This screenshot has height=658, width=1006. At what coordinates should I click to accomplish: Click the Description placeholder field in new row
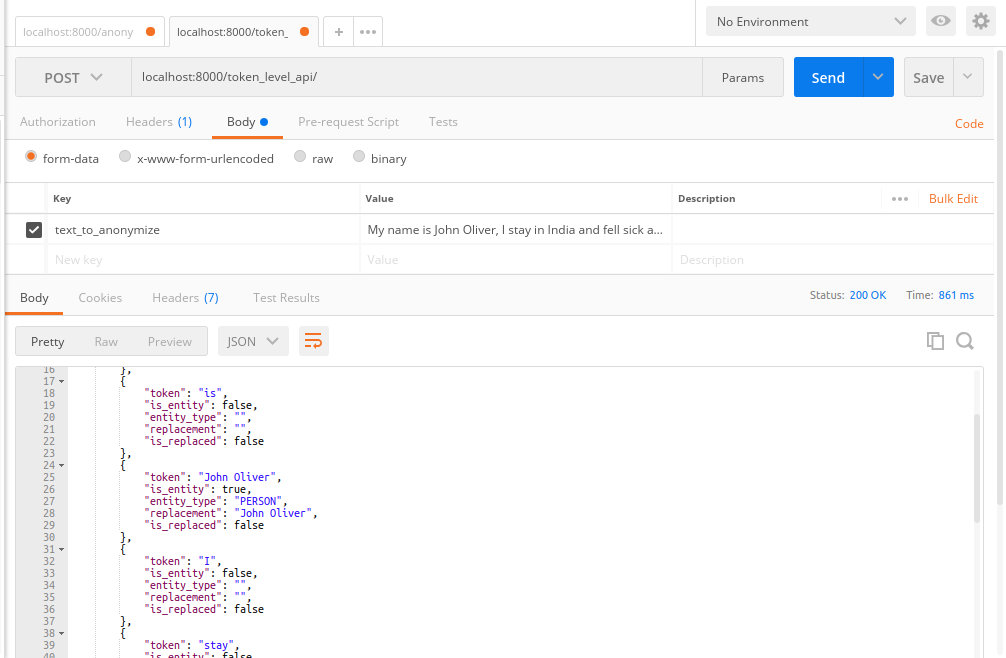[833, 260]
